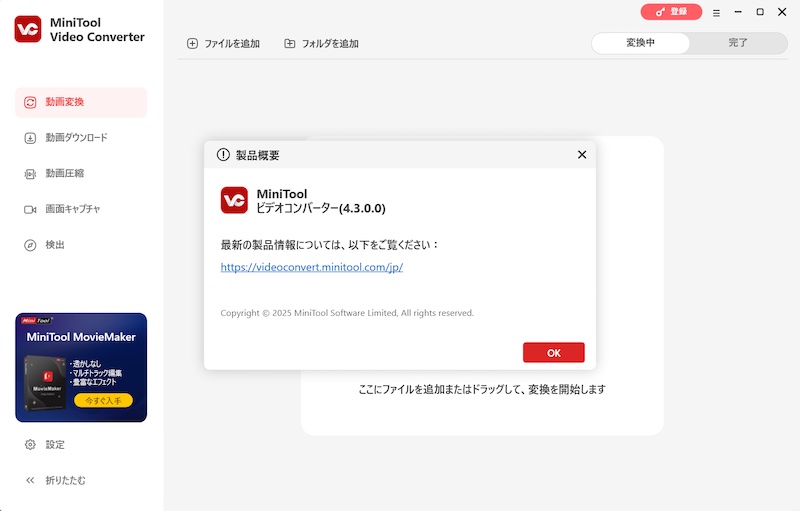Click フォルダを追加 add folder button
Screen dimensions: 800x511
tap(321, 44)
